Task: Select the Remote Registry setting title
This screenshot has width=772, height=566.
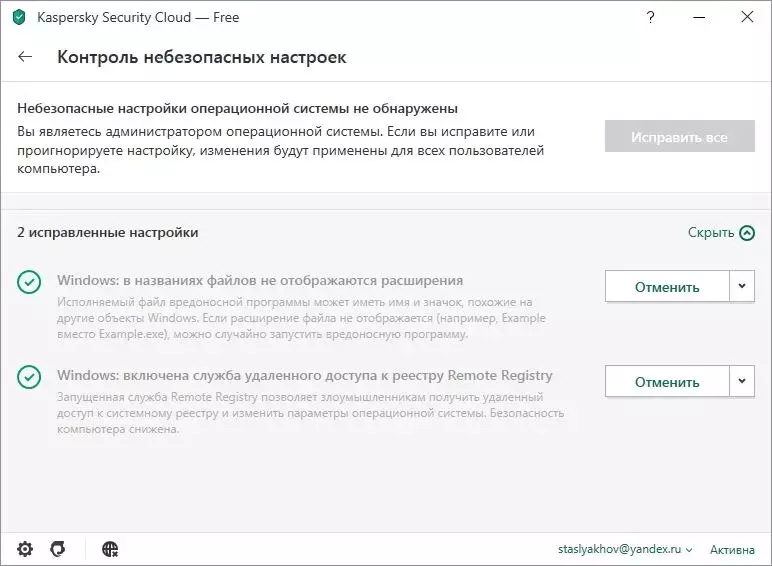Action: tap(305, 376)
